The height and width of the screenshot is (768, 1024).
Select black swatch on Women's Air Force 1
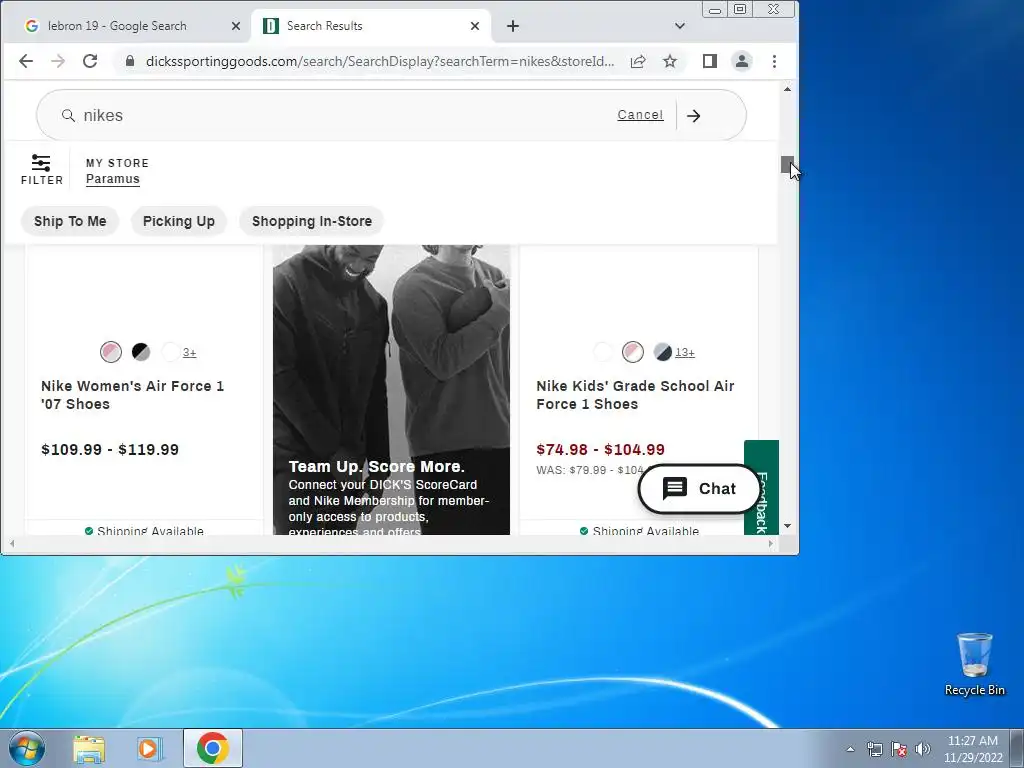tap(141, 352)
